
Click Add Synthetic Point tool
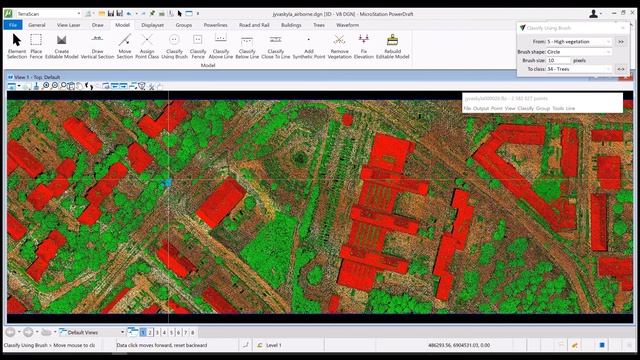pyautogui.click(x=309, y=46)
